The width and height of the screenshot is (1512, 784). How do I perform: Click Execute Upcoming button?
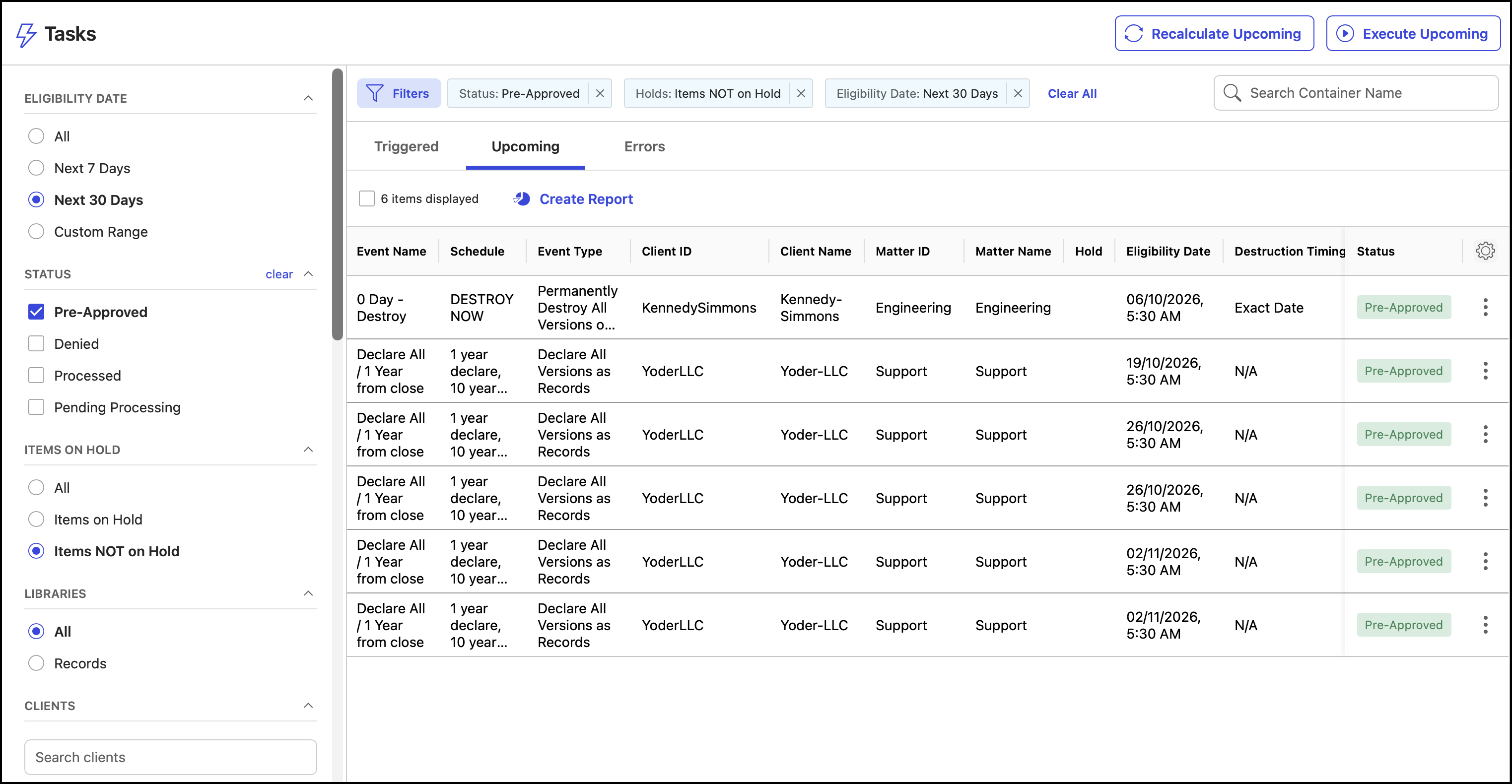pos(1413,33)
